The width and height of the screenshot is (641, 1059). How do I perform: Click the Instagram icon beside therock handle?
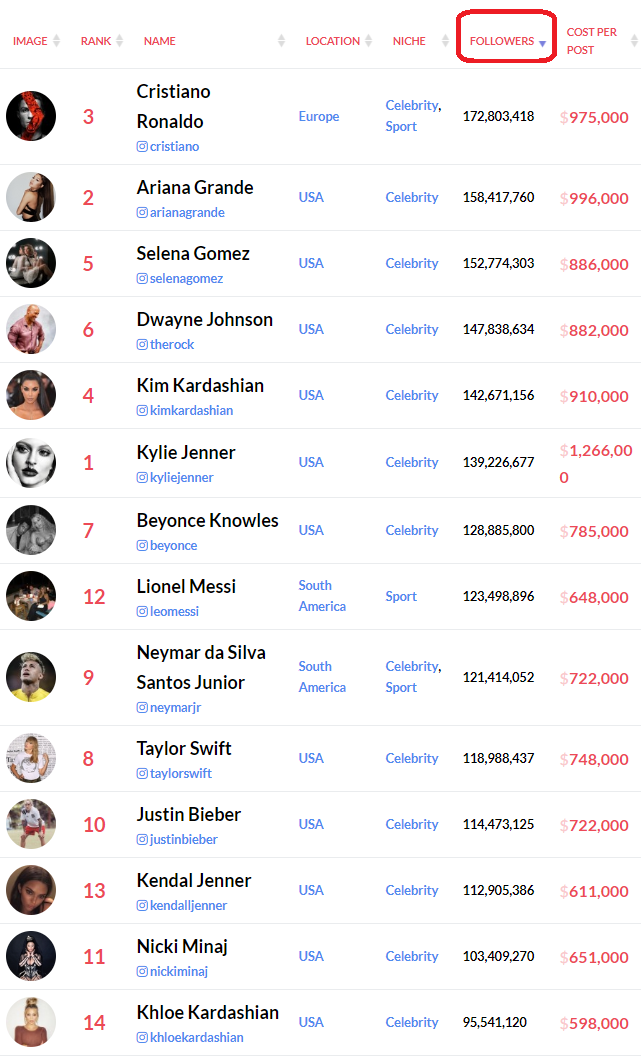(x=142, y=344)
